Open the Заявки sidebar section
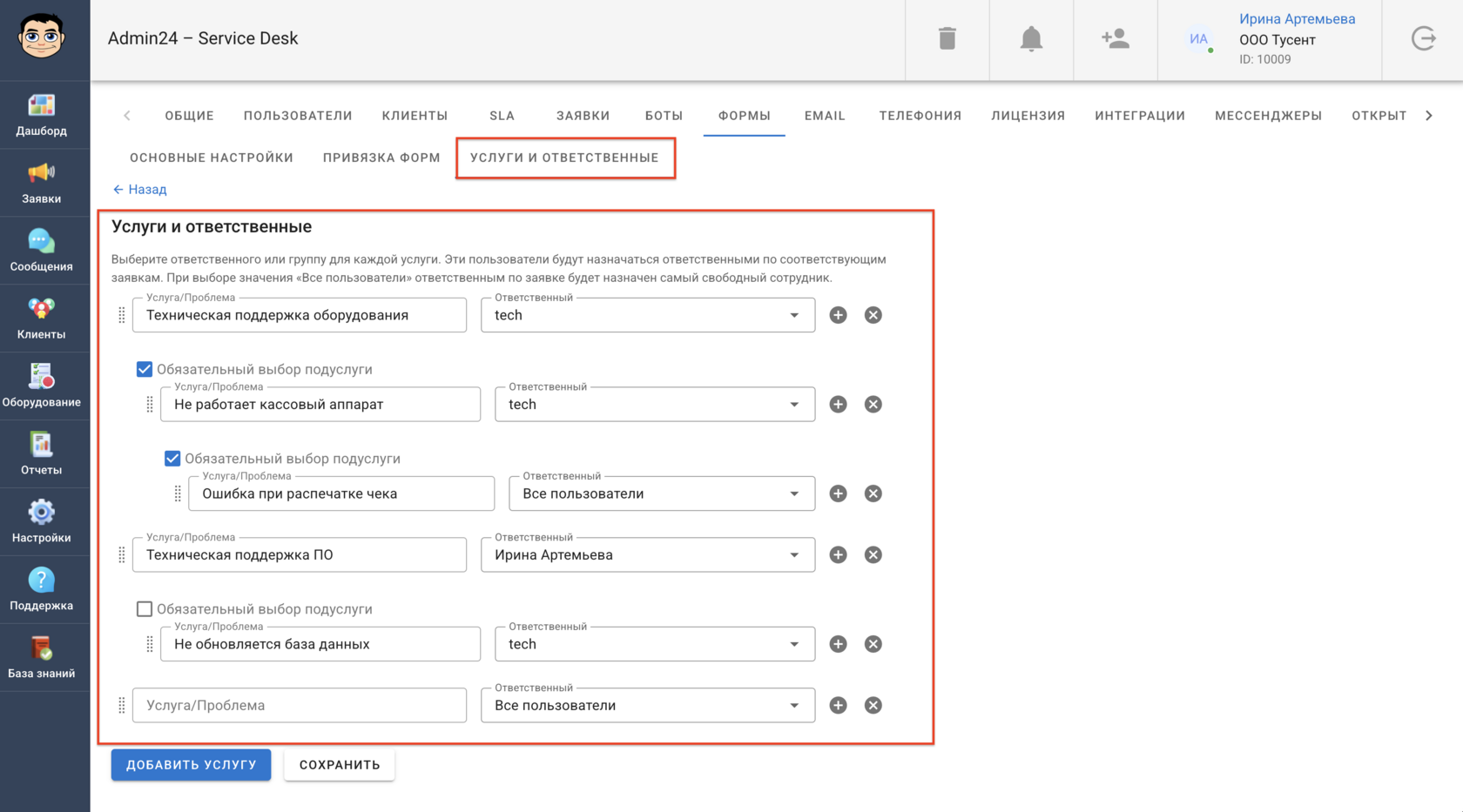The height and width of the screenshot is (812, 1463). pyautogui.click(x=41, y=183)
